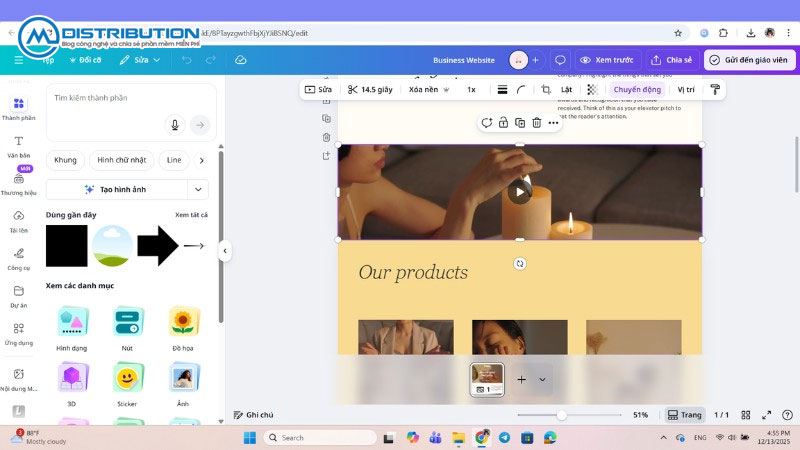Select the Line chip

(x=174, y=160)
